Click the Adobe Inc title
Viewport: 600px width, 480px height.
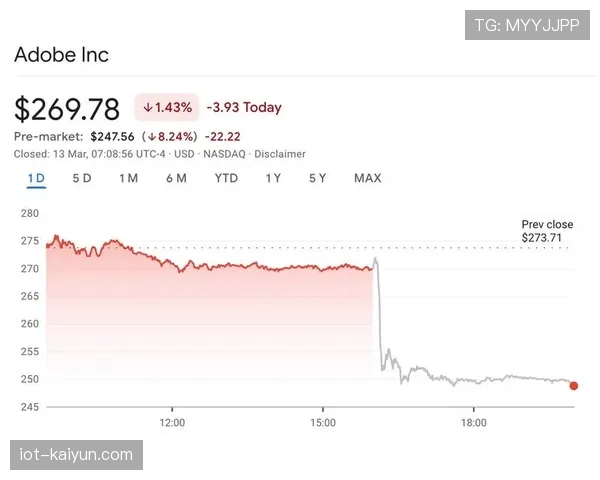(x=61, y=54)
